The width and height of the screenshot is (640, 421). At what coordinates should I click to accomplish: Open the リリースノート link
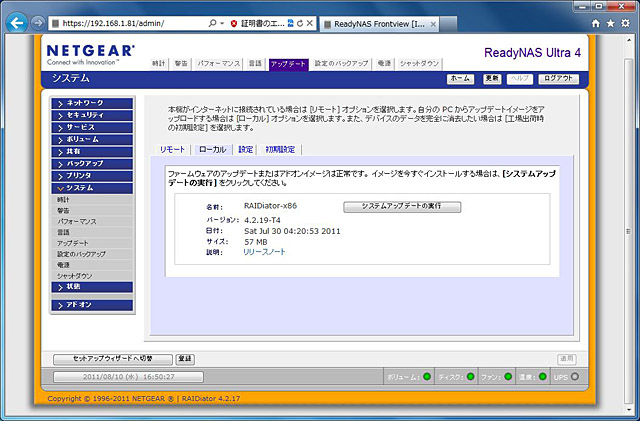(264, 253)
